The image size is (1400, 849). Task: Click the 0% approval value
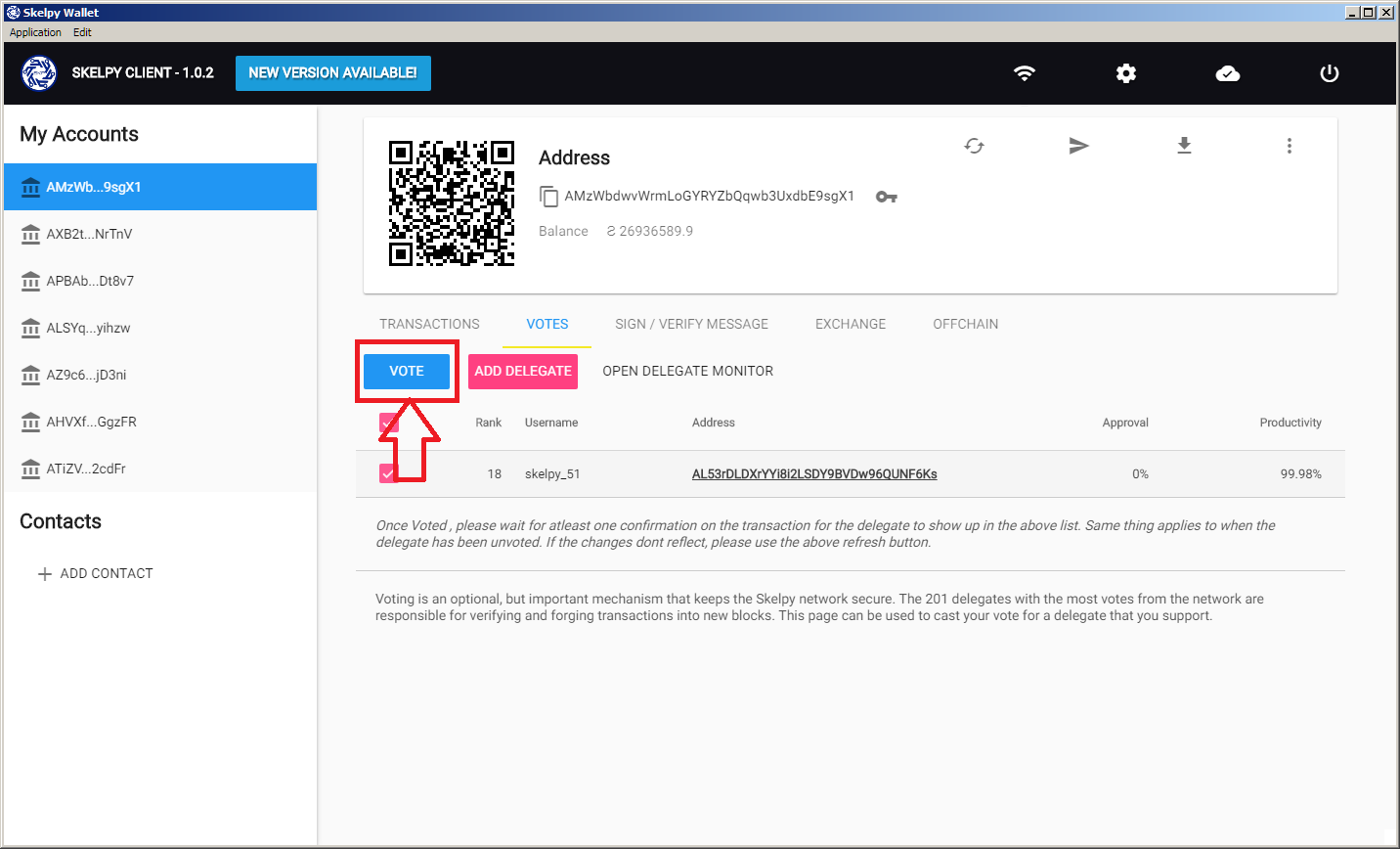click(1140, 474)
